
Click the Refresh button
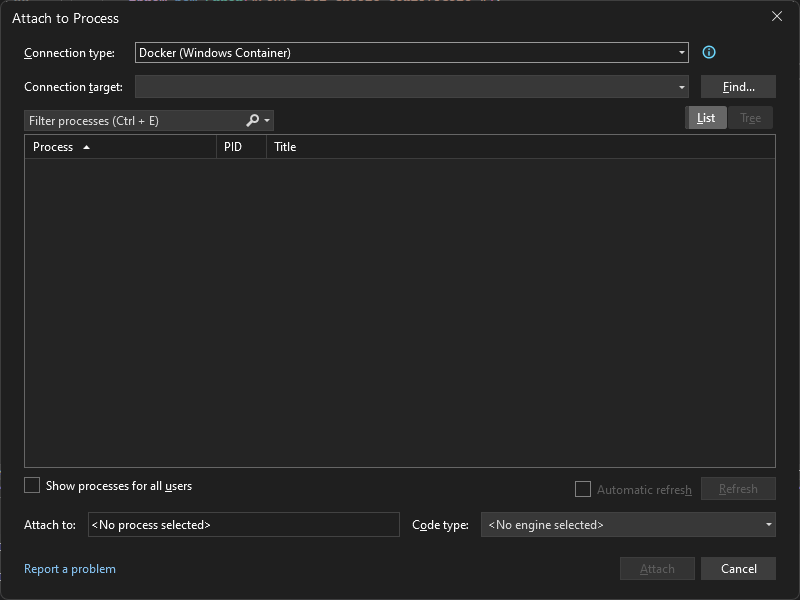point(738,488)
